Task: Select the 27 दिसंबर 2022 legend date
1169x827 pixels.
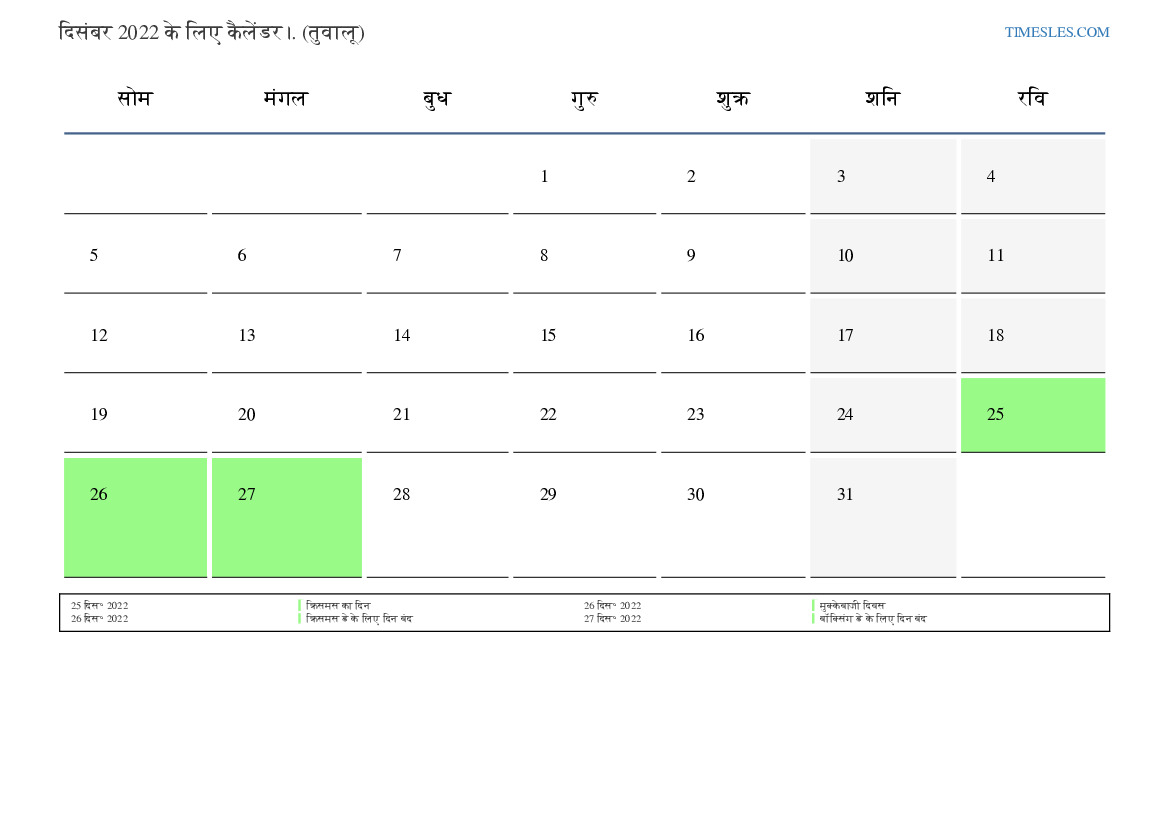Action: point(612,619)
